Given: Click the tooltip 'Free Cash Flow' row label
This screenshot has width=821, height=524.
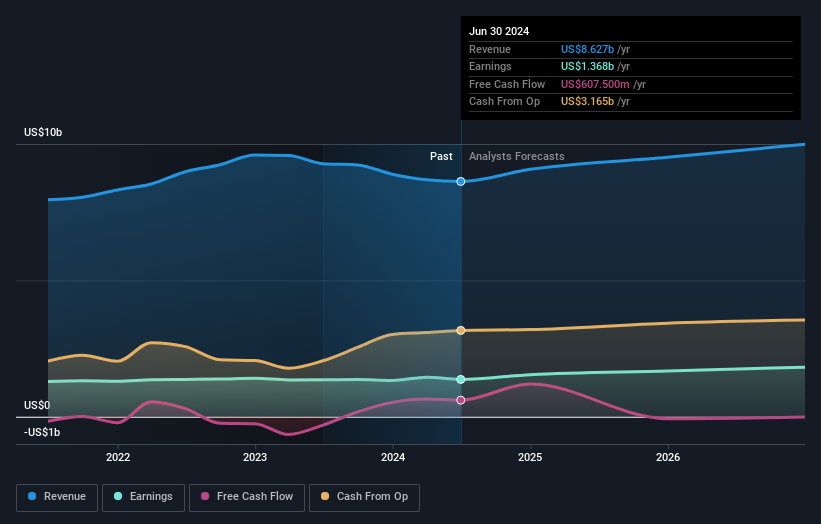Looking at the screenshot, I should [507, 84].
